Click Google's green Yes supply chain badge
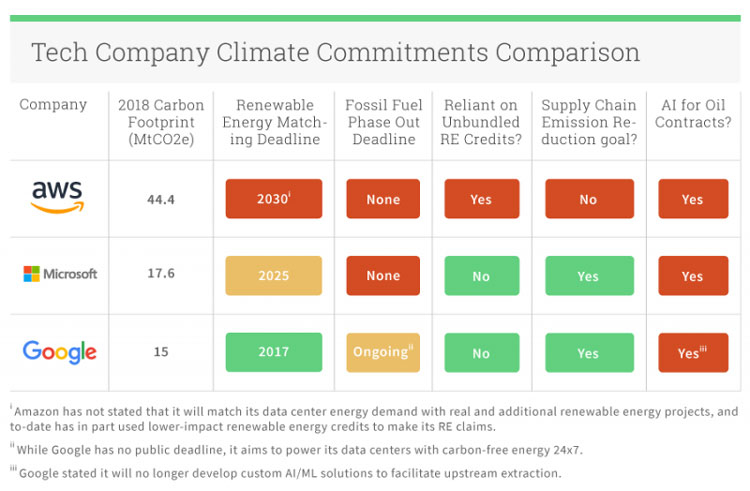 pyautogui.click(x=589, y=352)
